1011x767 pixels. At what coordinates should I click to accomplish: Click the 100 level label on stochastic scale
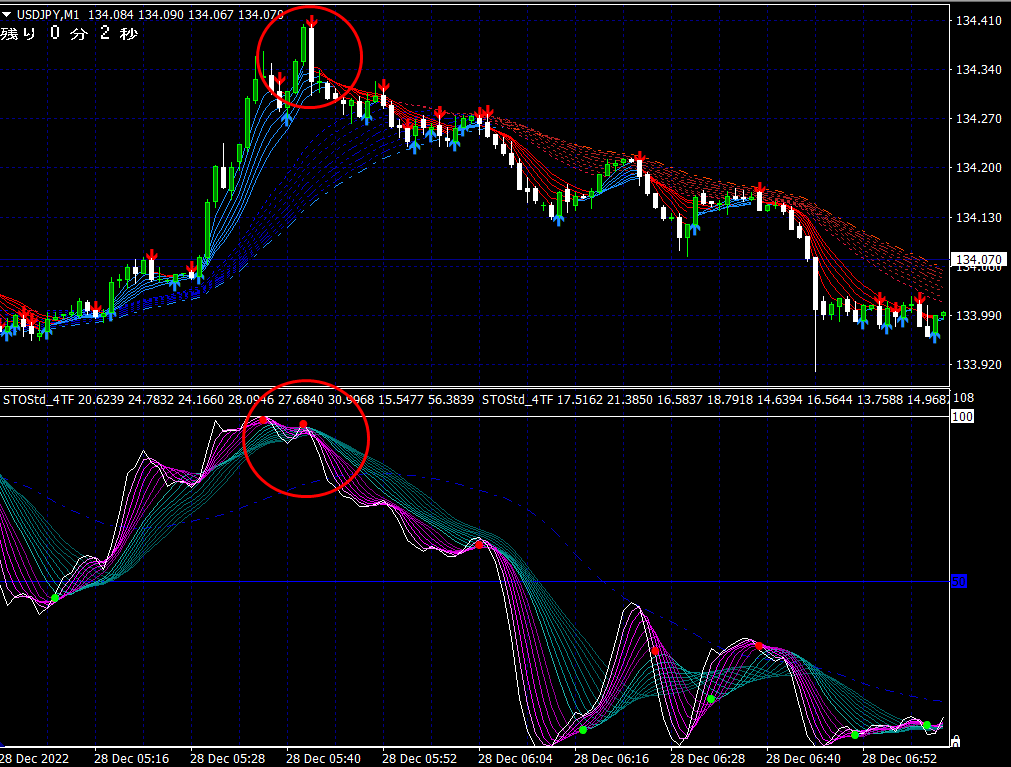(x=962, y=417)
